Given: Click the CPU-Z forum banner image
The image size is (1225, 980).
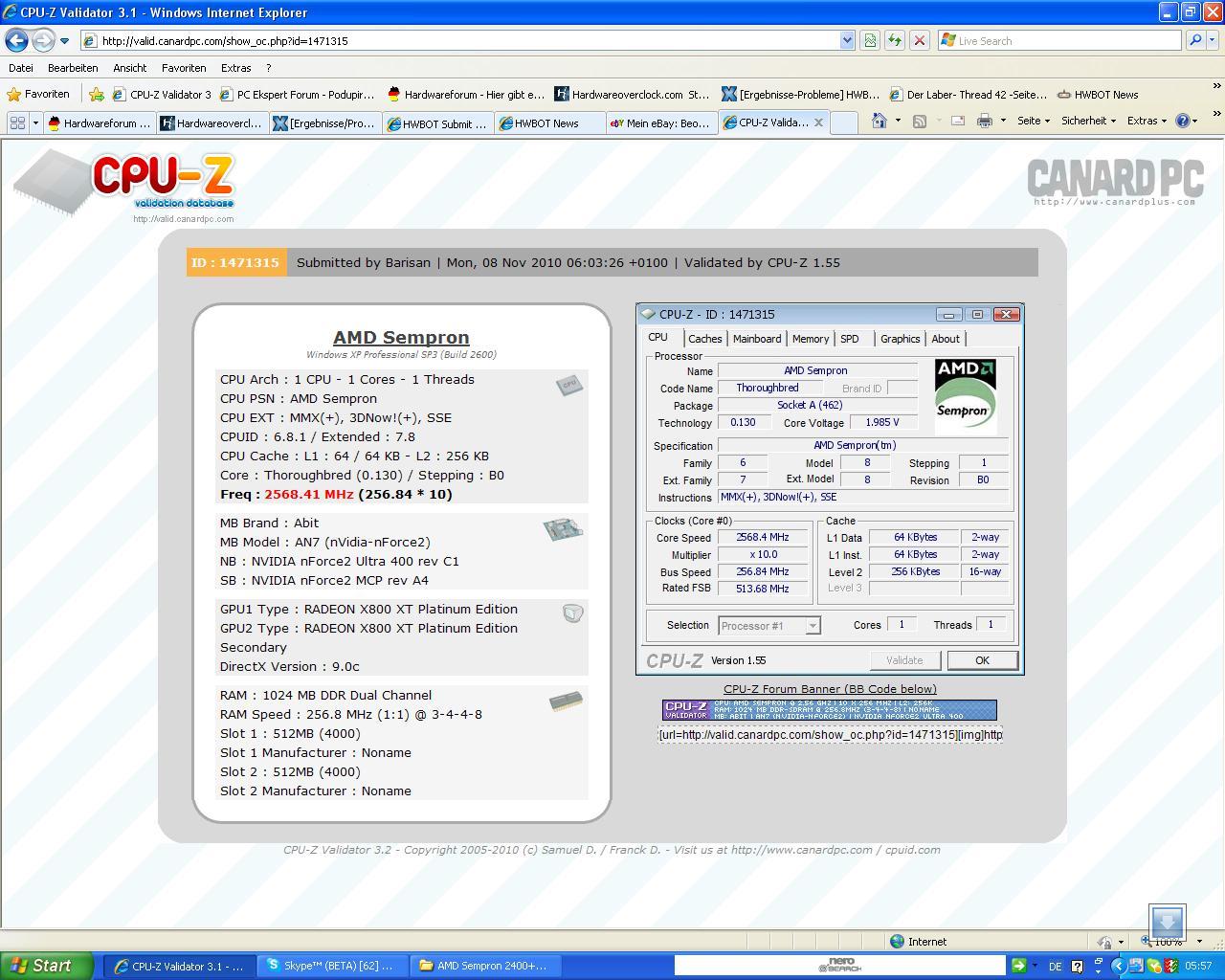Looking at the screenshot, I should pos(830,709).
